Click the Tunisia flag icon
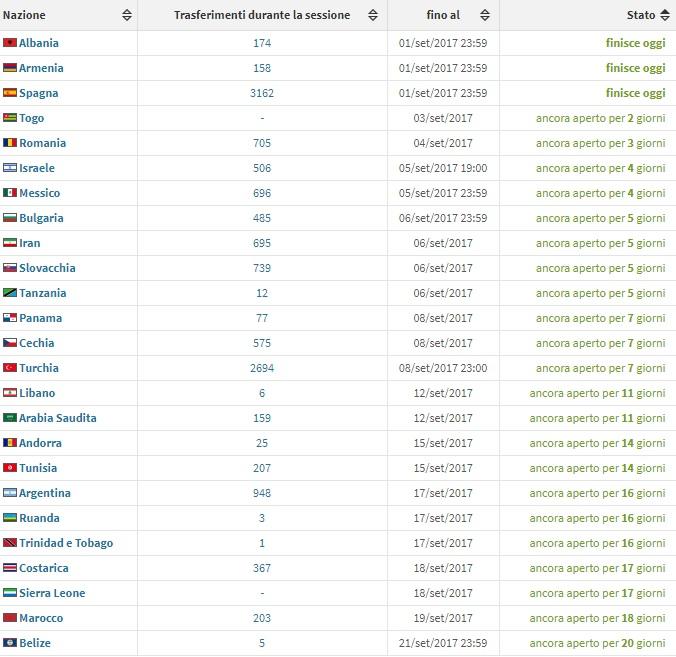 pyautogui.click(x=10, y=468)
